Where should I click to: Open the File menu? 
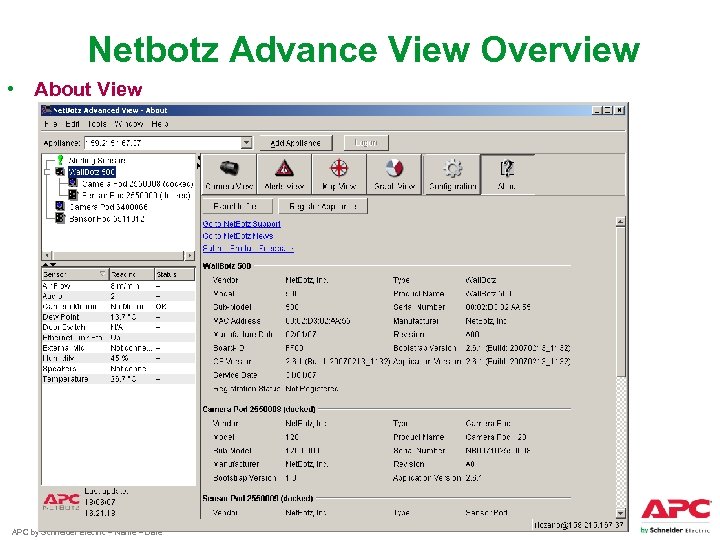coord(51,124)
